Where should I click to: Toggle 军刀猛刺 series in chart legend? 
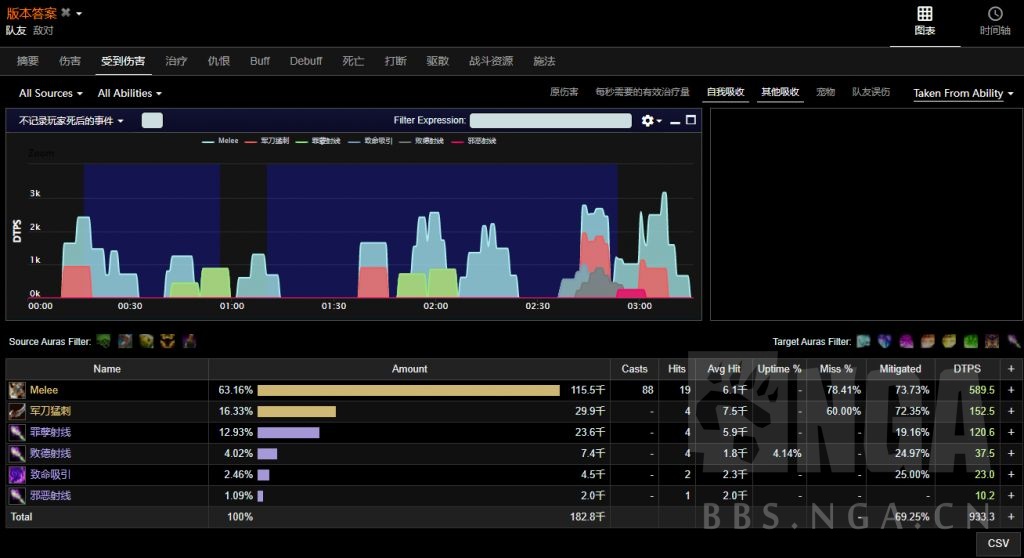pos(267,141)
